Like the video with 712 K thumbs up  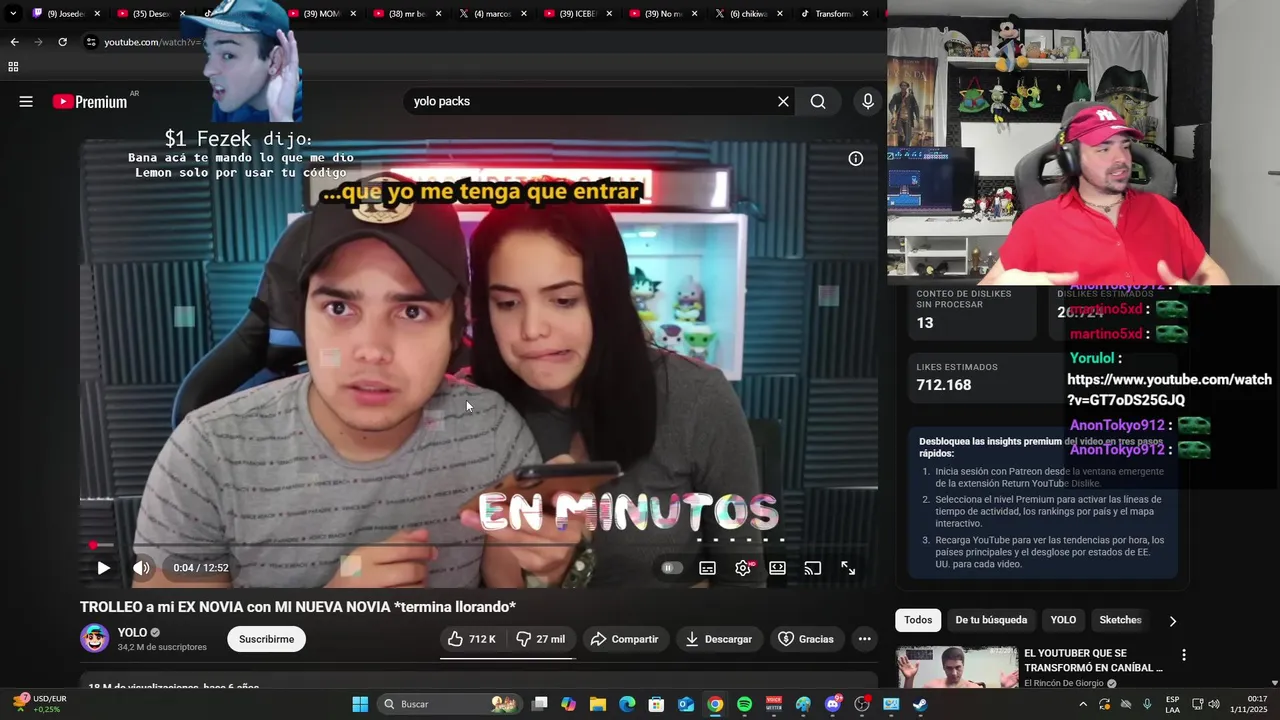472,639
